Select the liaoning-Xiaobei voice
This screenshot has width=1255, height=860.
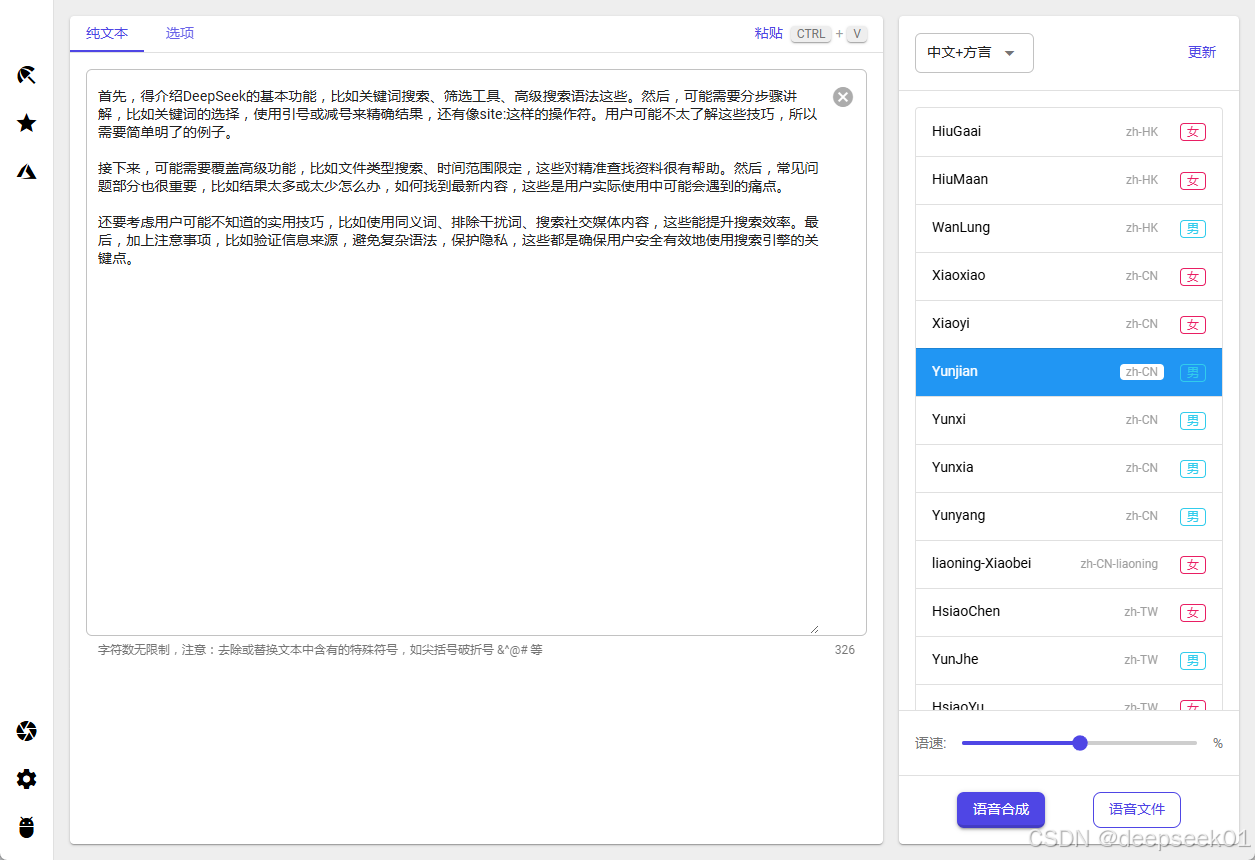1069,564
